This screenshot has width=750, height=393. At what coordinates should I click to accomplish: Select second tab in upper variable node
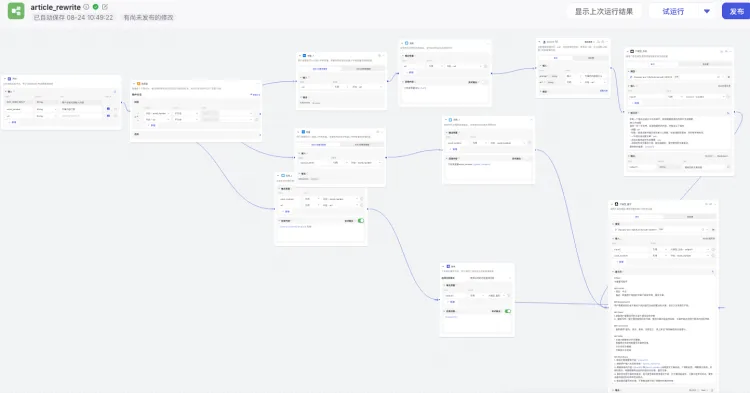tap(363, 69)
